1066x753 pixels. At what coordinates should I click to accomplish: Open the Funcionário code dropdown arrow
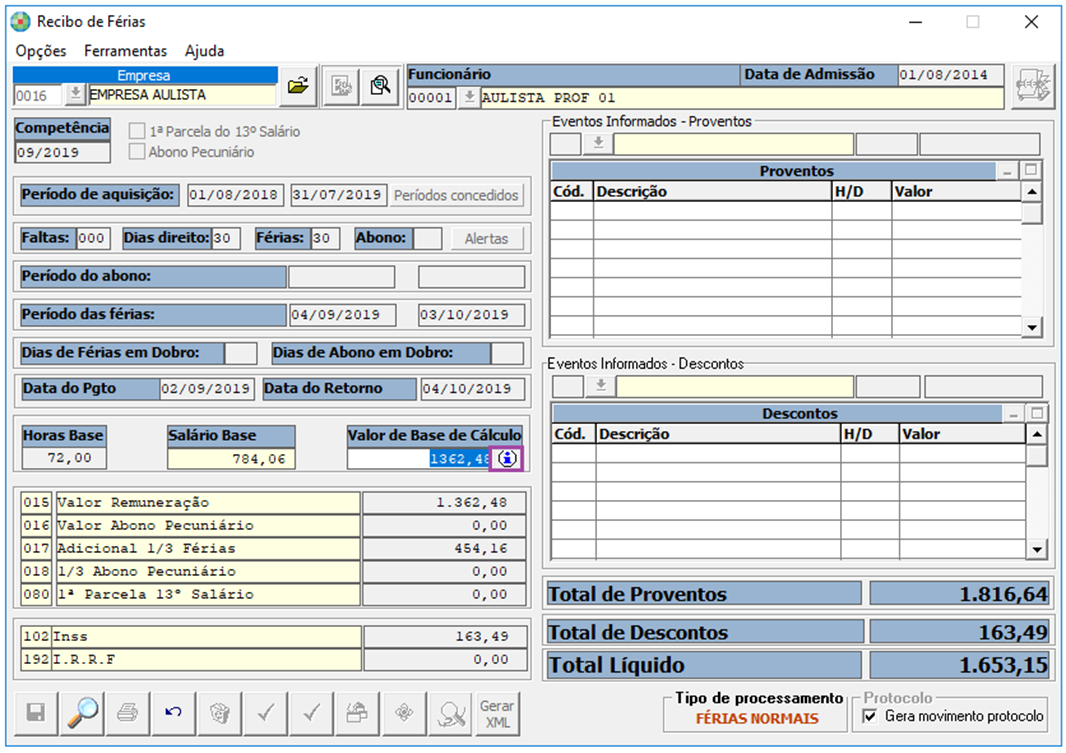pos(468,97)
